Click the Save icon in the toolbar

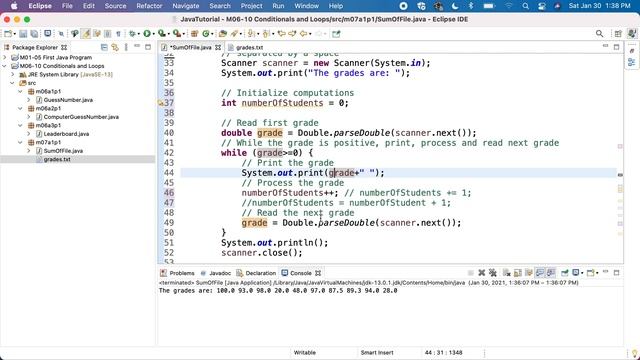coord(23,34)
